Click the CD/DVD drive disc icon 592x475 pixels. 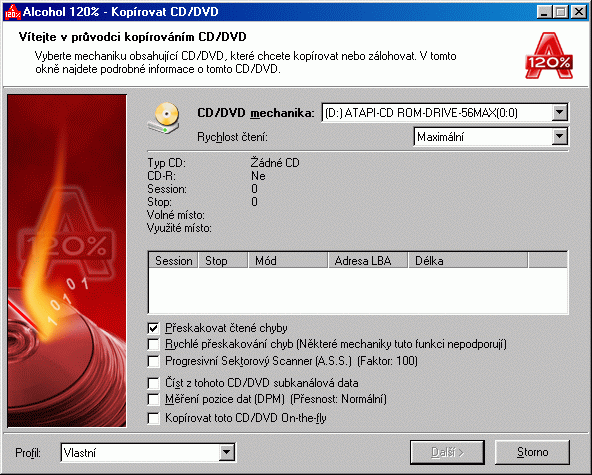click(164, 118)
